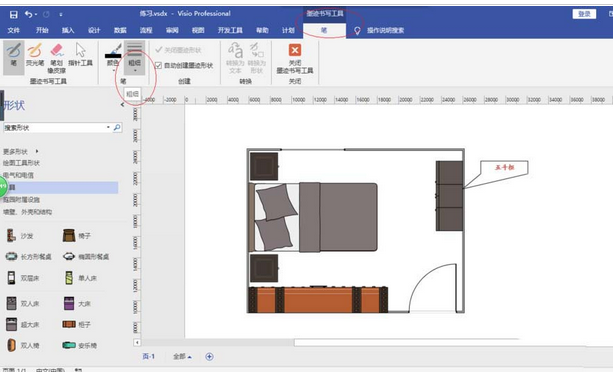Click the magnifier search icon
Image resolution: width=613 pixels, height=372 pixels.
[117, 127]
